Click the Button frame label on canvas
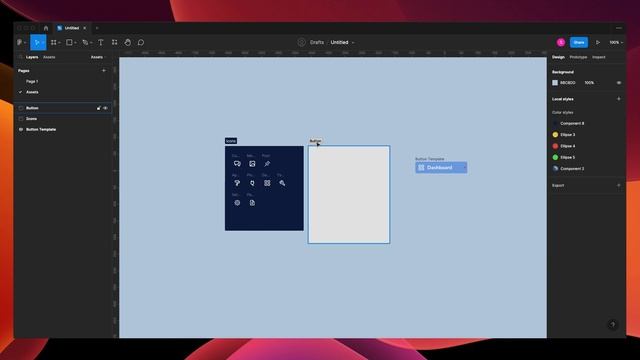 (x=315, y=141)
